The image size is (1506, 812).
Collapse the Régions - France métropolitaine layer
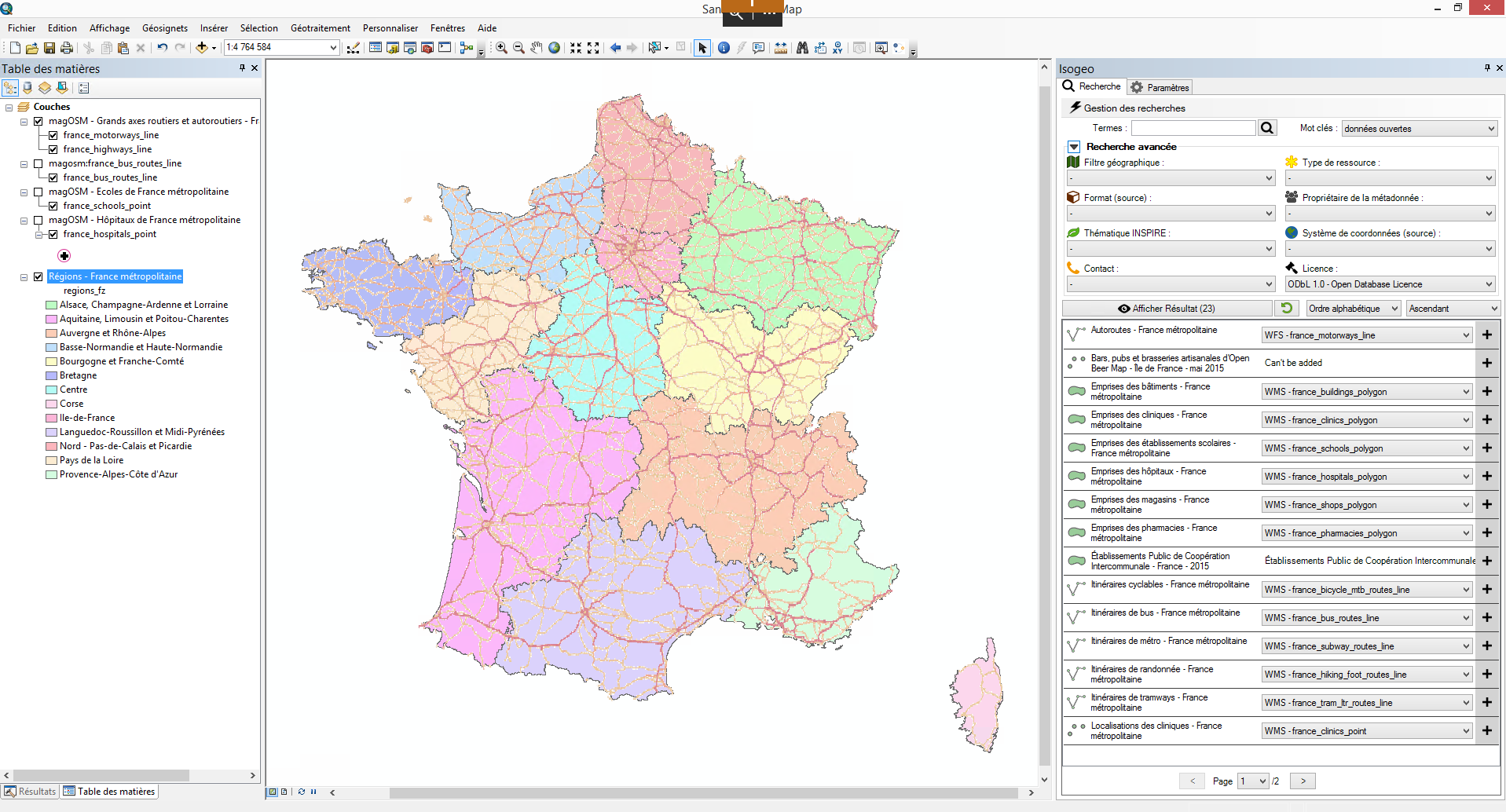pyautogui.click(x=24, y=277)
